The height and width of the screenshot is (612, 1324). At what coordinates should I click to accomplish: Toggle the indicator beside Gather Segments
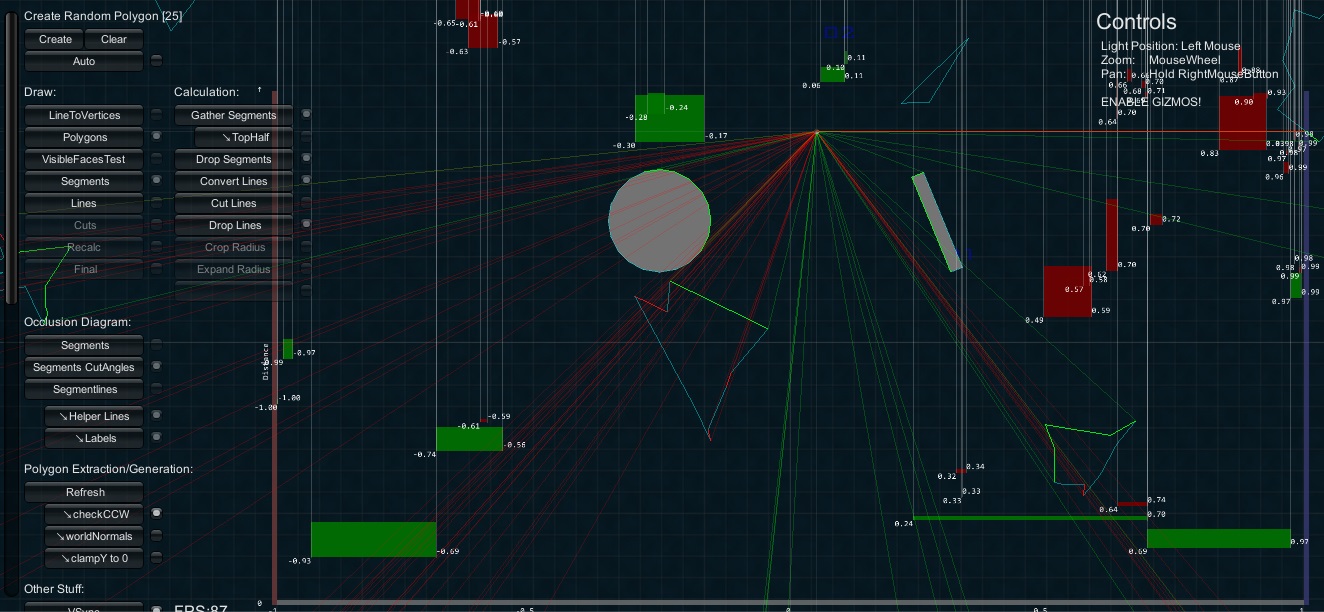(306, 115)
